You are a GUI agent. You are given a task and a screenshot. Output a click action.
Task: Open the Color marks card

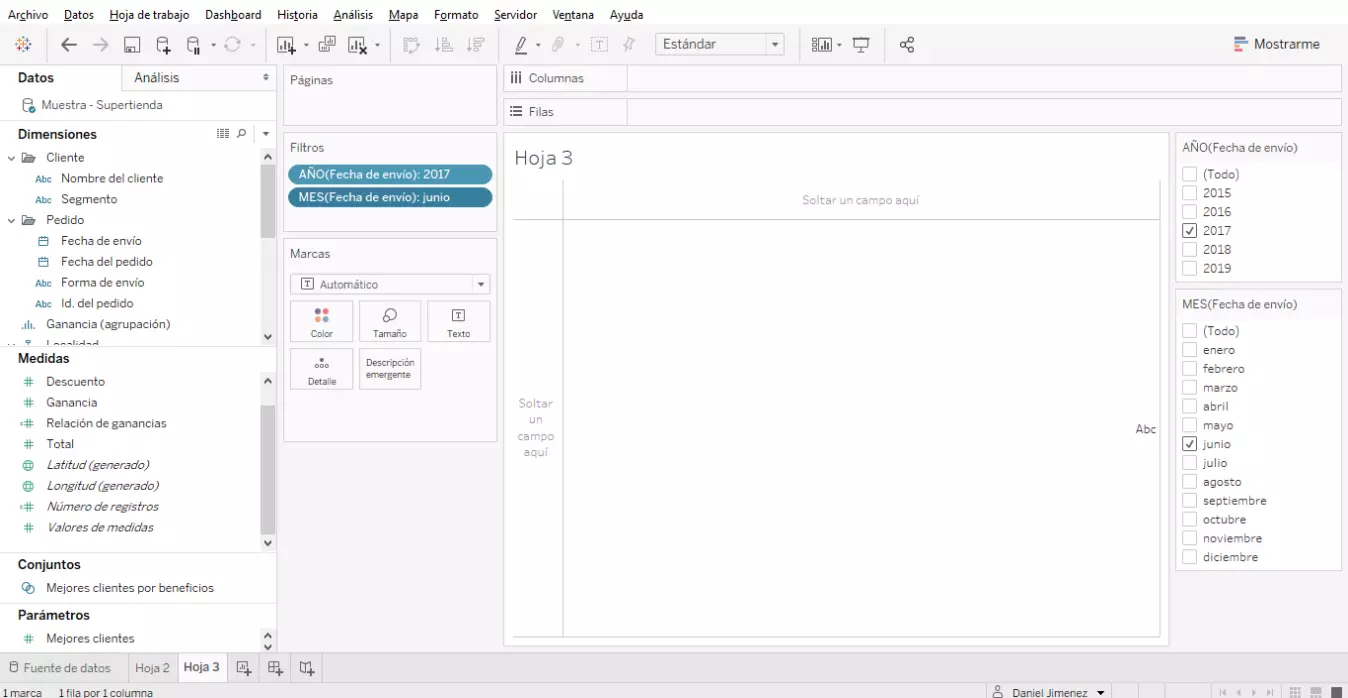click(x=321, y=322)
